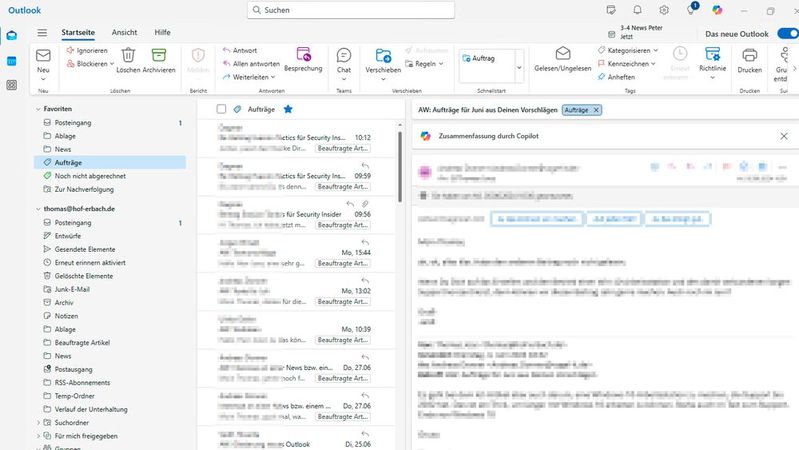Click inside the Suchen search box
The width and height of the screenshot is (799, 450).
click(x=351, y=10)
